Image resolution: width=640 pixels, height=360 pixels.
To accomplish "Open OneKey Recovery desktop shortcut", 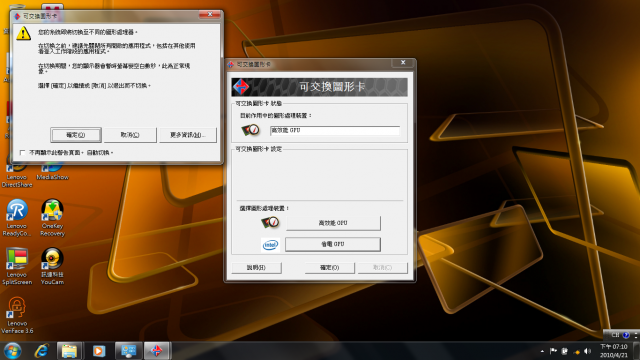I will tap(52, 218).
